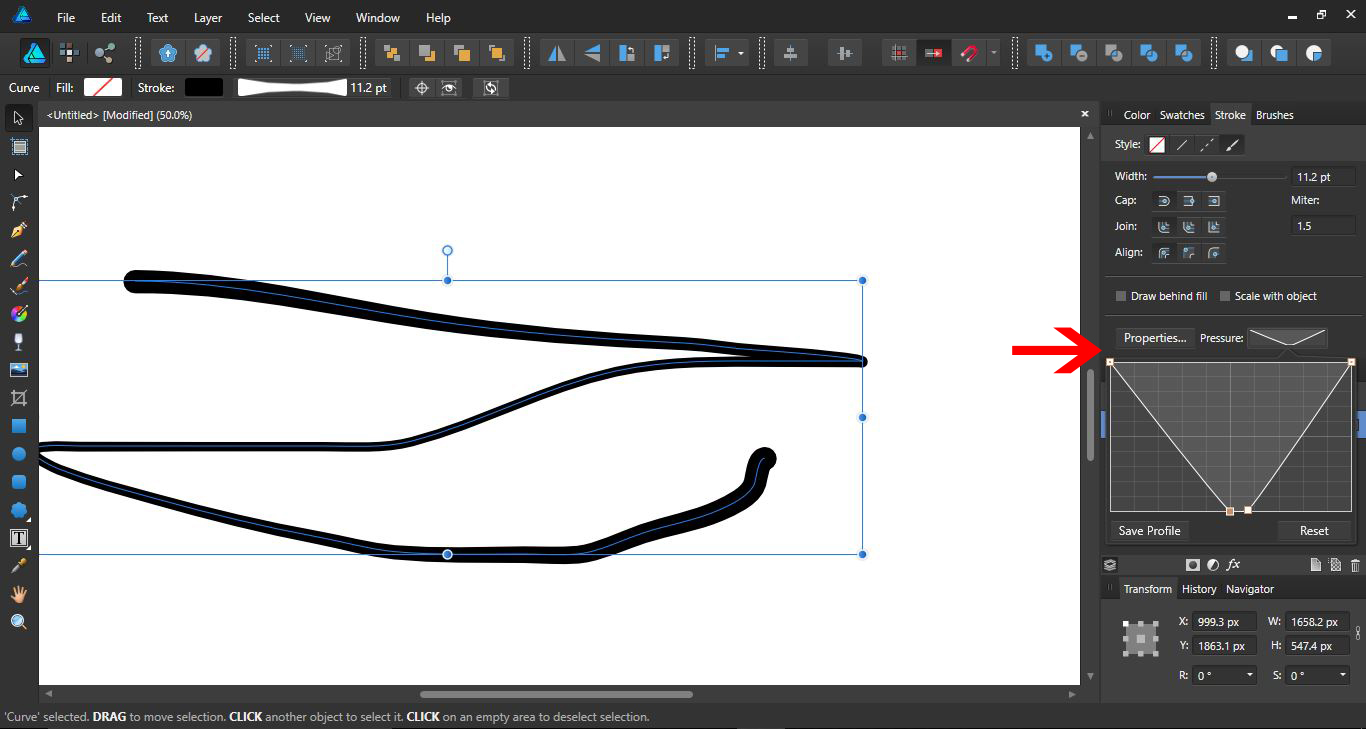
Task: Select the Pen tool
Action: coord(18,230)
